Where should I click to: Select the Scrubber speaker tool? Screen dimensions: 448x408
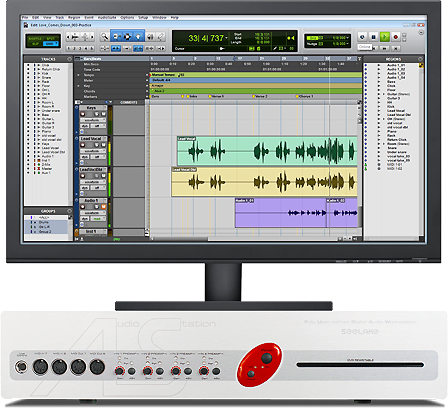(150, 37)
